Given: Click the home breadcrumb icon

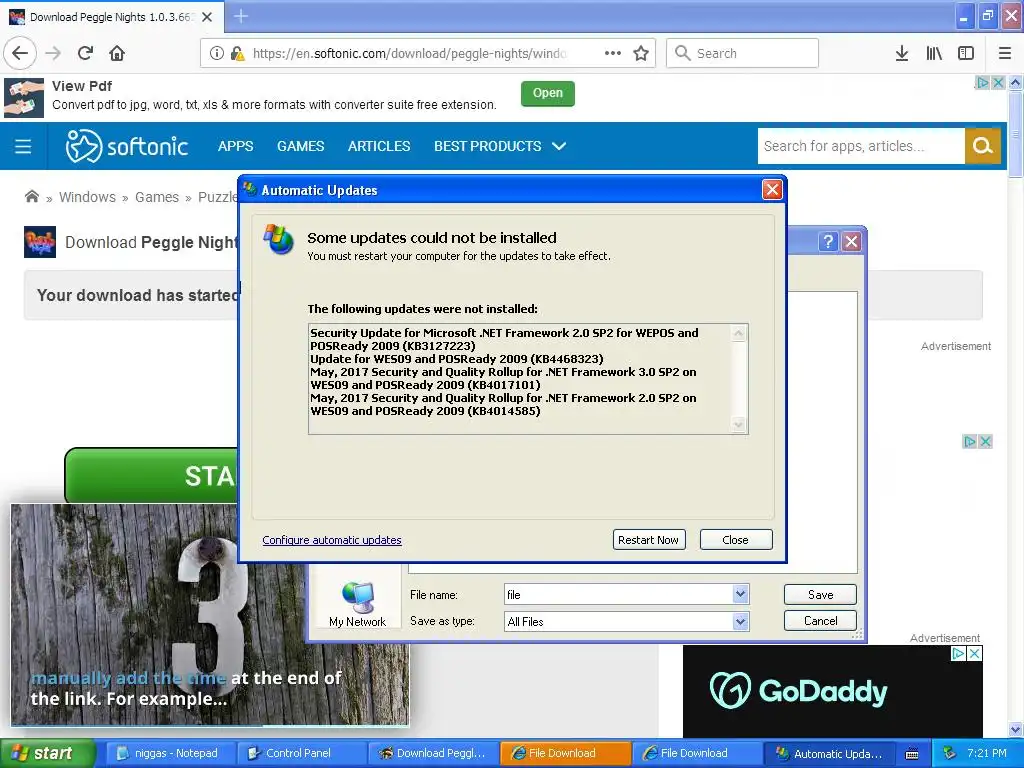Looking at the screenshot, I should click(31, 197).
